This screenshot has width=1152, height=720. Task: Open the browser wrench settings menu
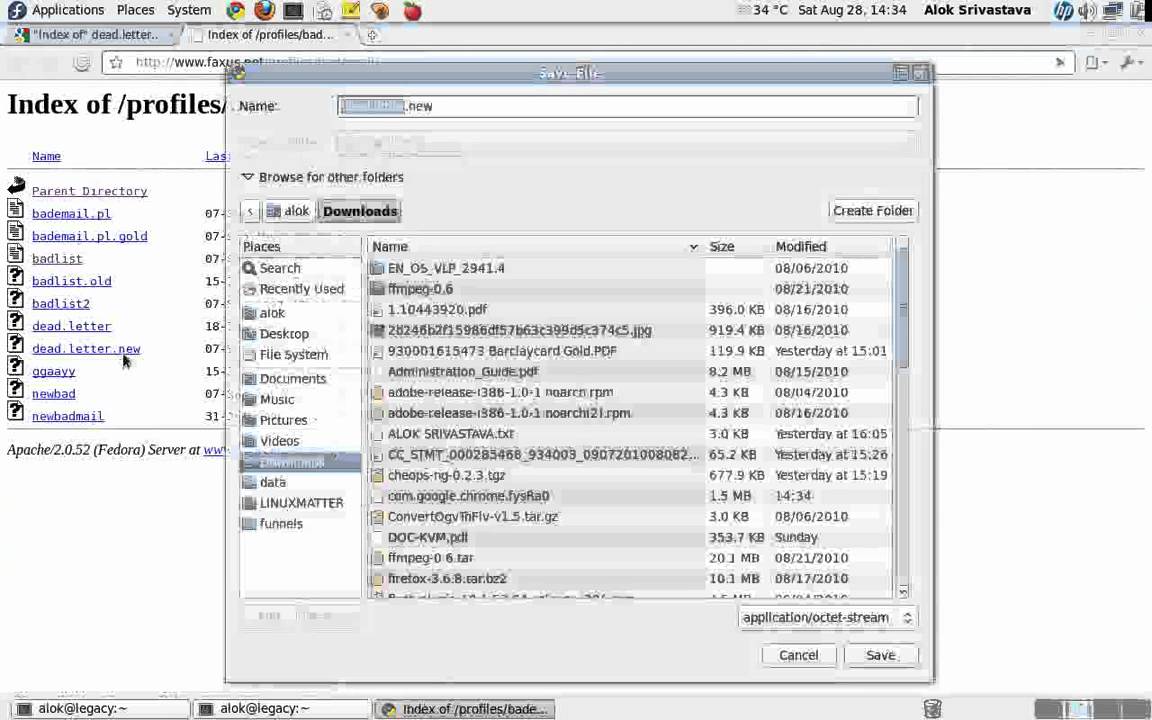(1130, 63)
